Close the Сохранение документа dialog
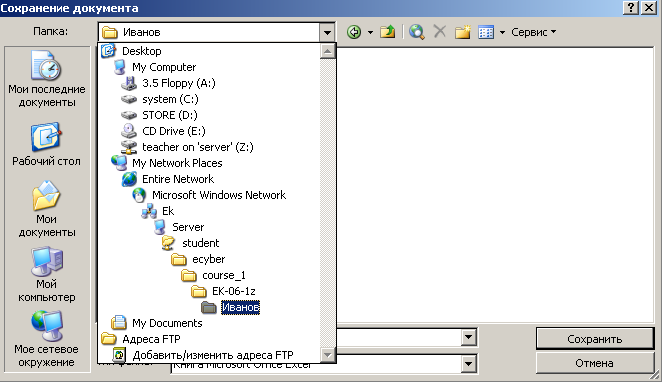 (648, 8)
